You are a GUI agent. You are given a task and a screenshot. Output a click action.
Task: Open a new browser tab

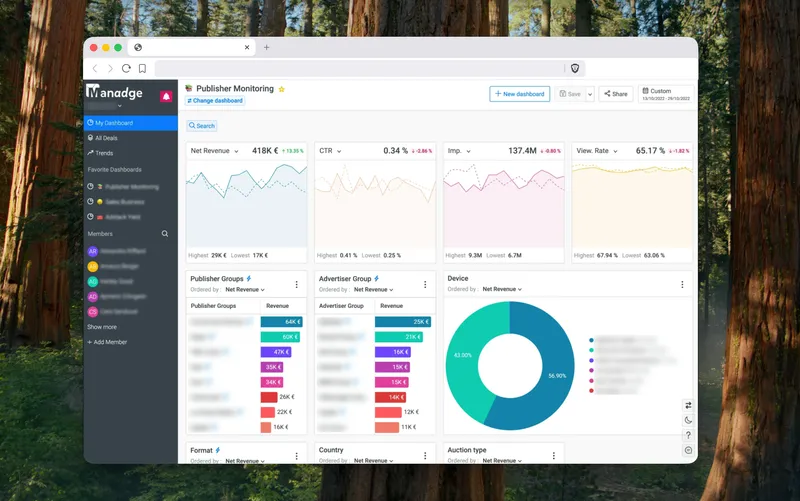(x=266, y=47)
